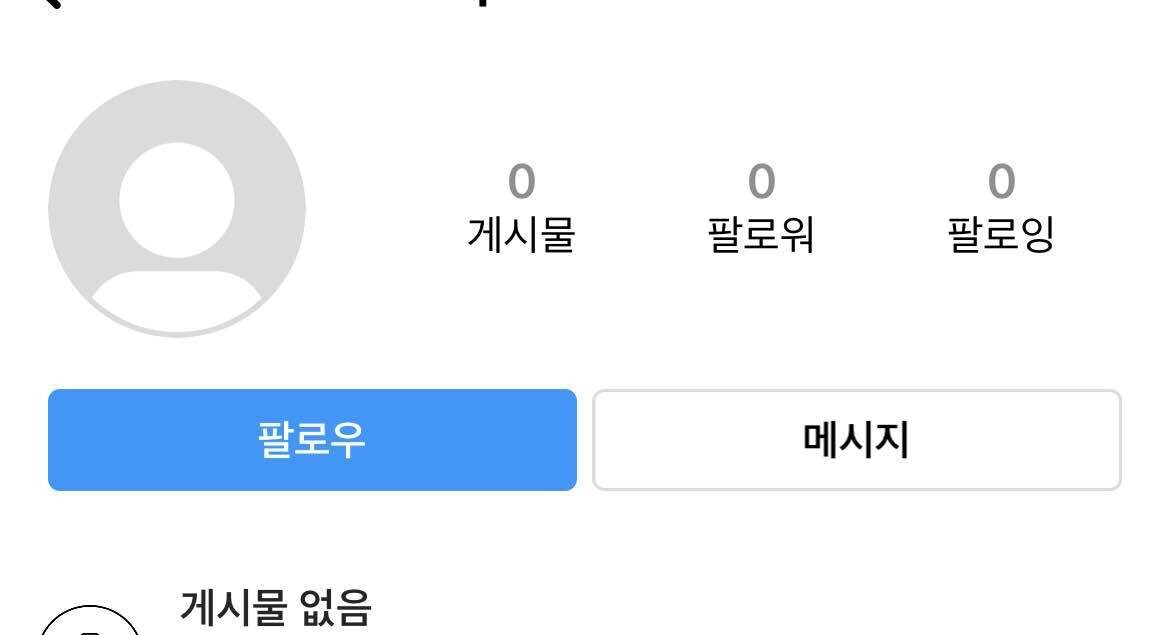
Task: Tap the posts count number 0
Action: point(520,180)
